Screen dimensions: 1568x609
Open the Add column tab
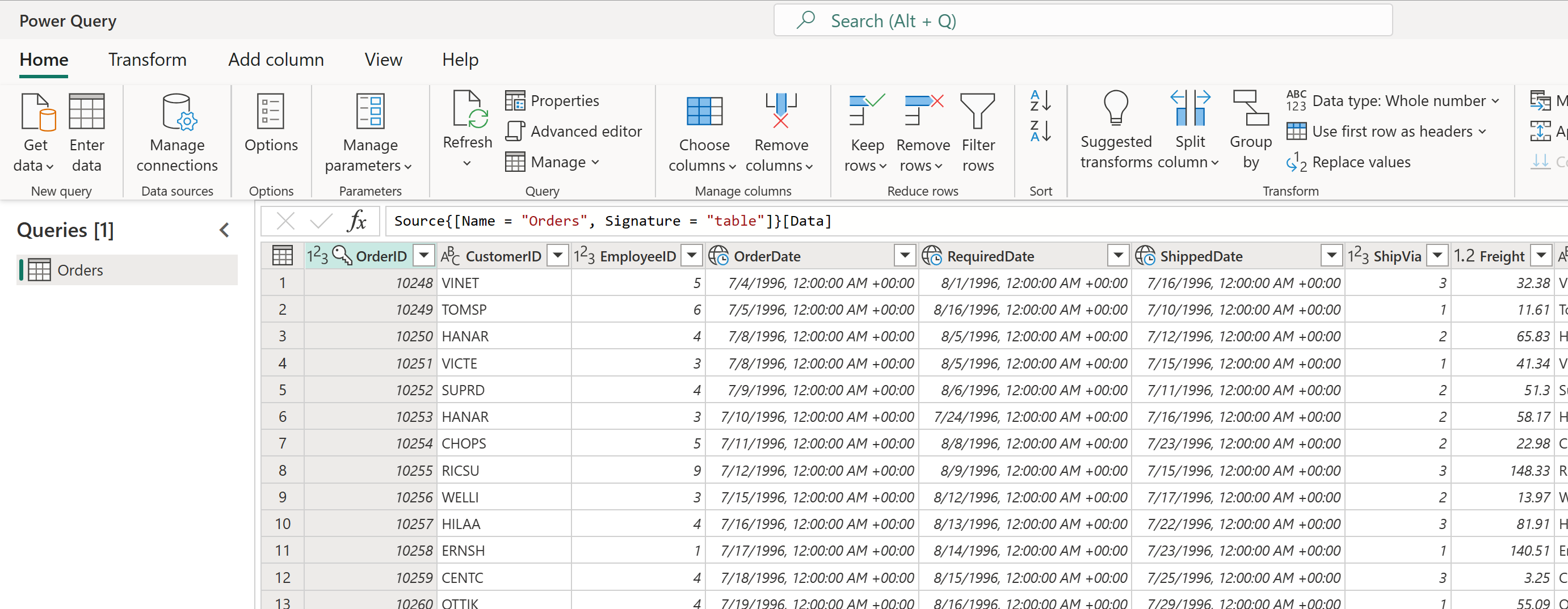276,60
